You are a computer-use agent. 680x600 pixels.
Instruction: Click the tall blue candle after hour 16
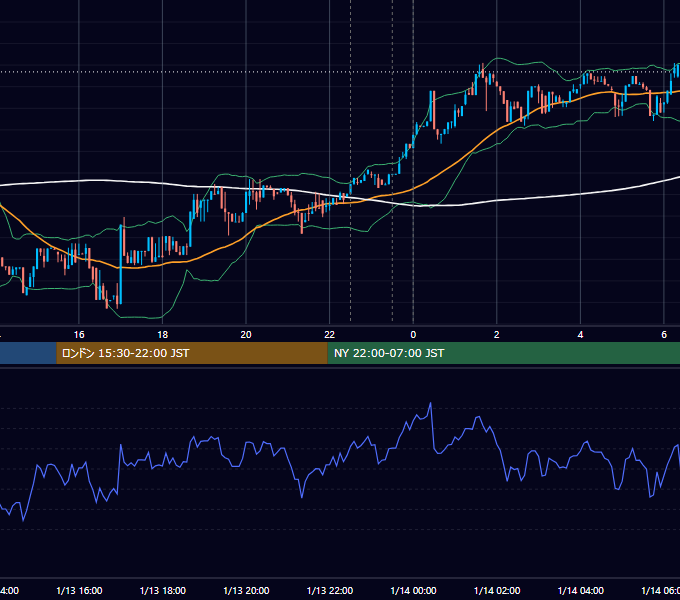(x=121, y=264)
